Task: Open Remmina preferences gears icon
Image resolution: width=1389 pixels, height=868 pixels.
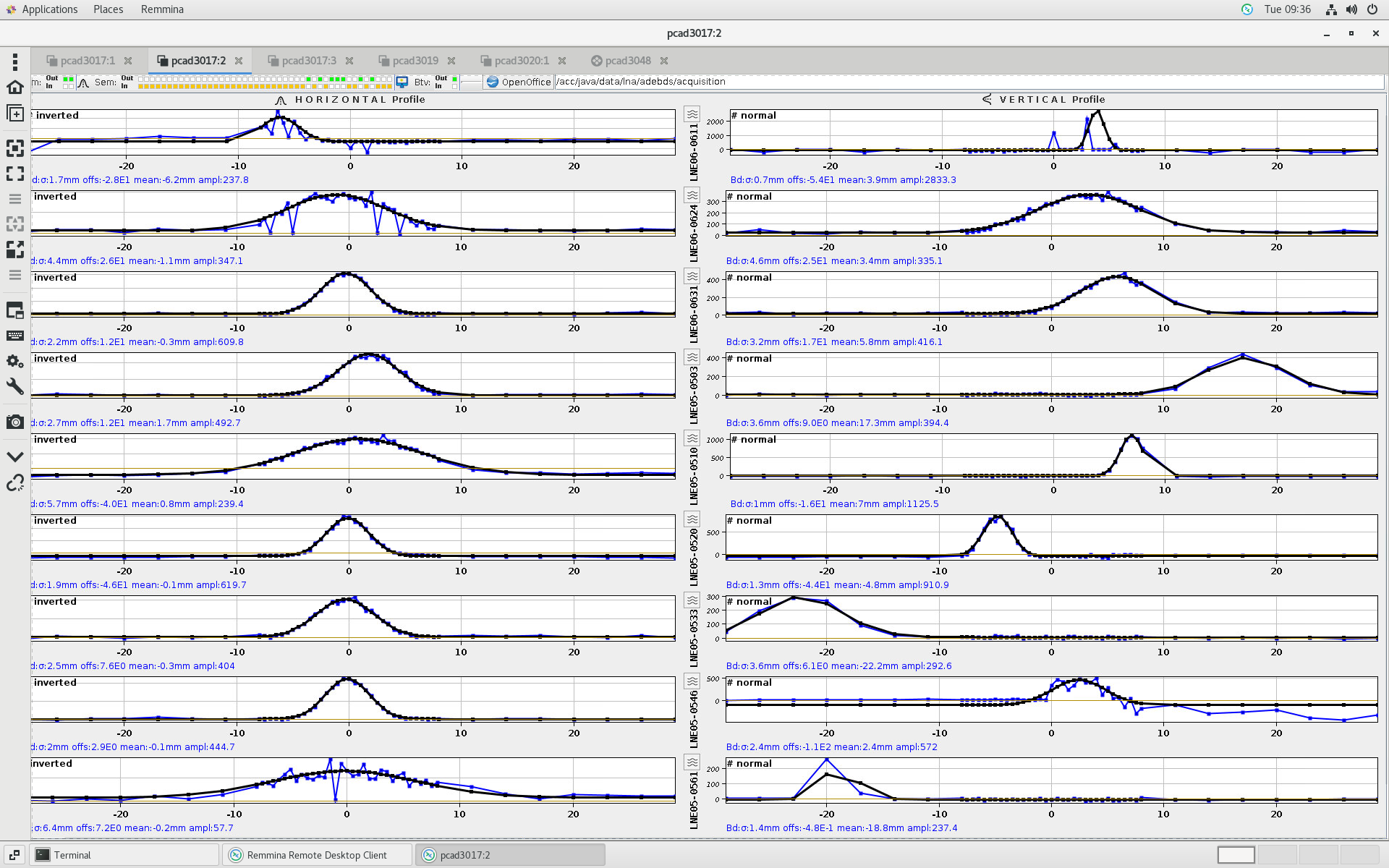Action: (x=14, y=360)
